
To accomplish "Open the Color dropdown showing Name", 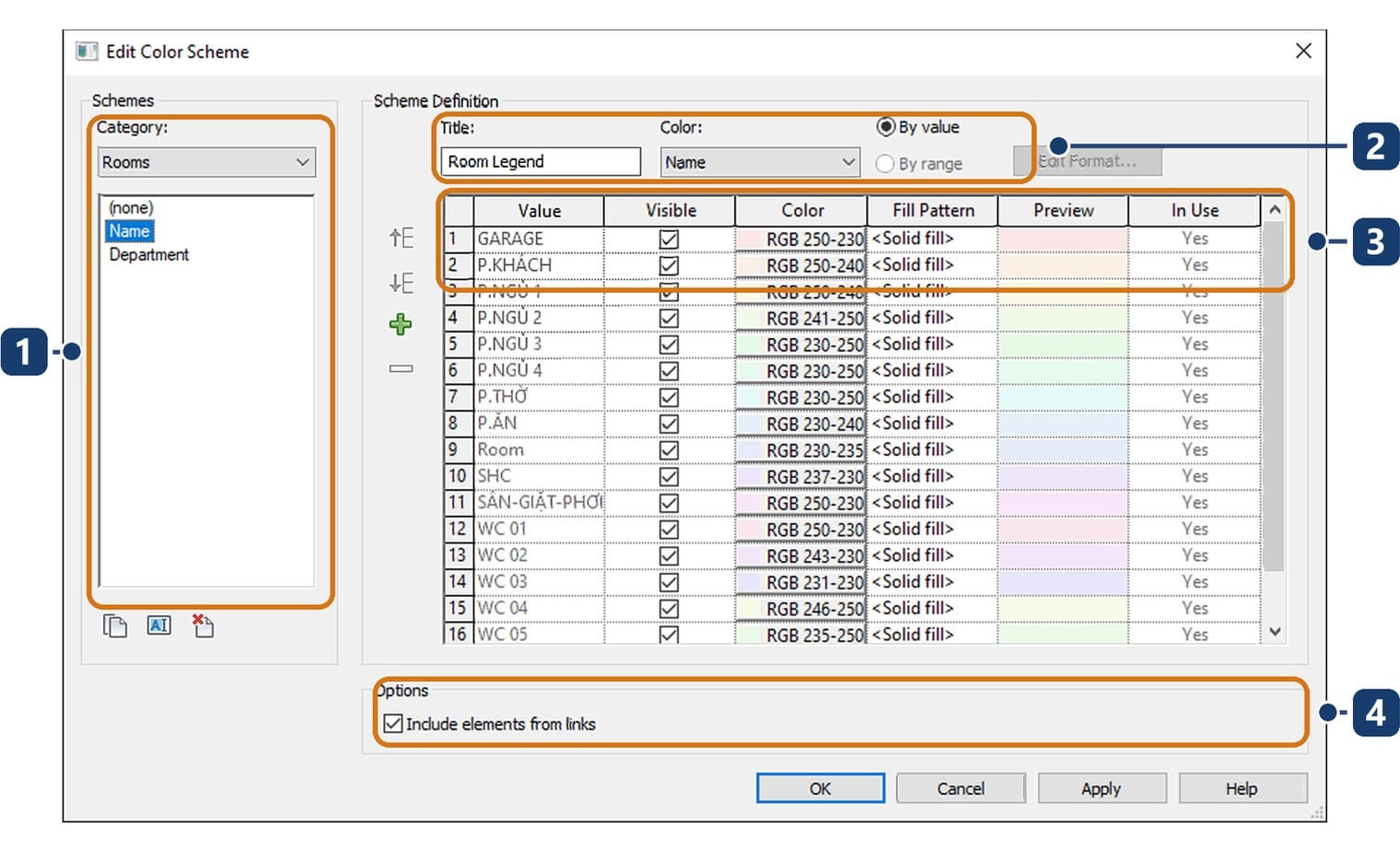I will point(760,162).
